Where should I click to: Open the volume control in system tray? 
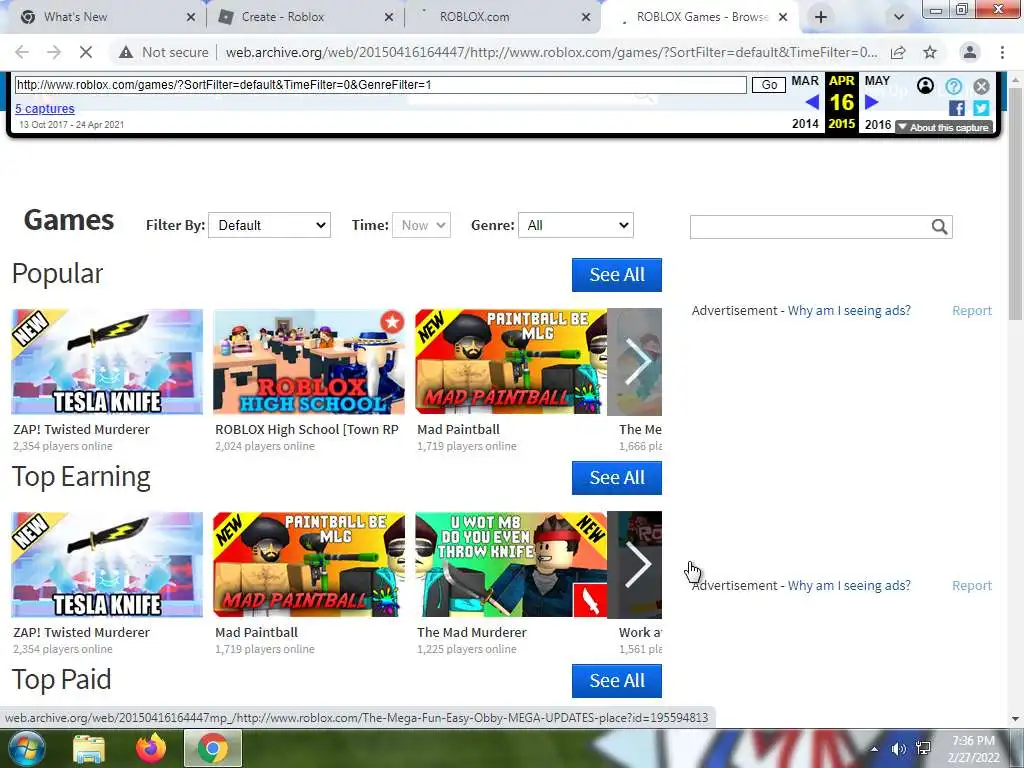pos(899,749)
